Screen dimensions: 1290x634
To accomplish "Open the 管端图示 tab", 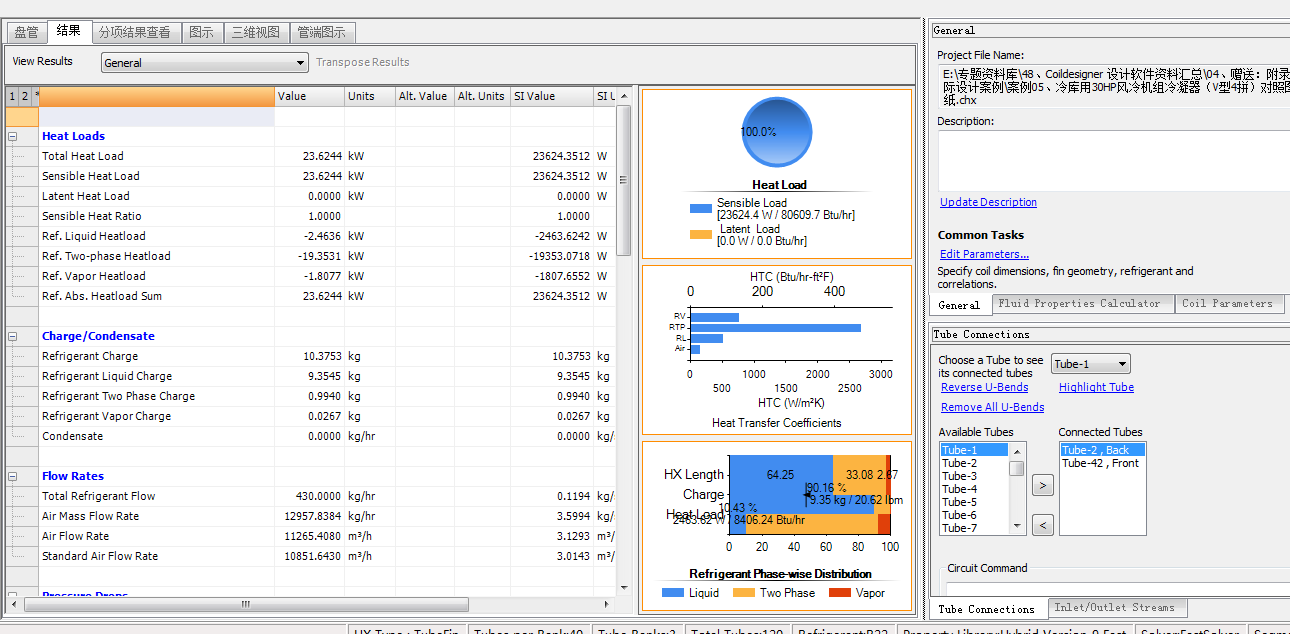I will [x=322, y=32].
